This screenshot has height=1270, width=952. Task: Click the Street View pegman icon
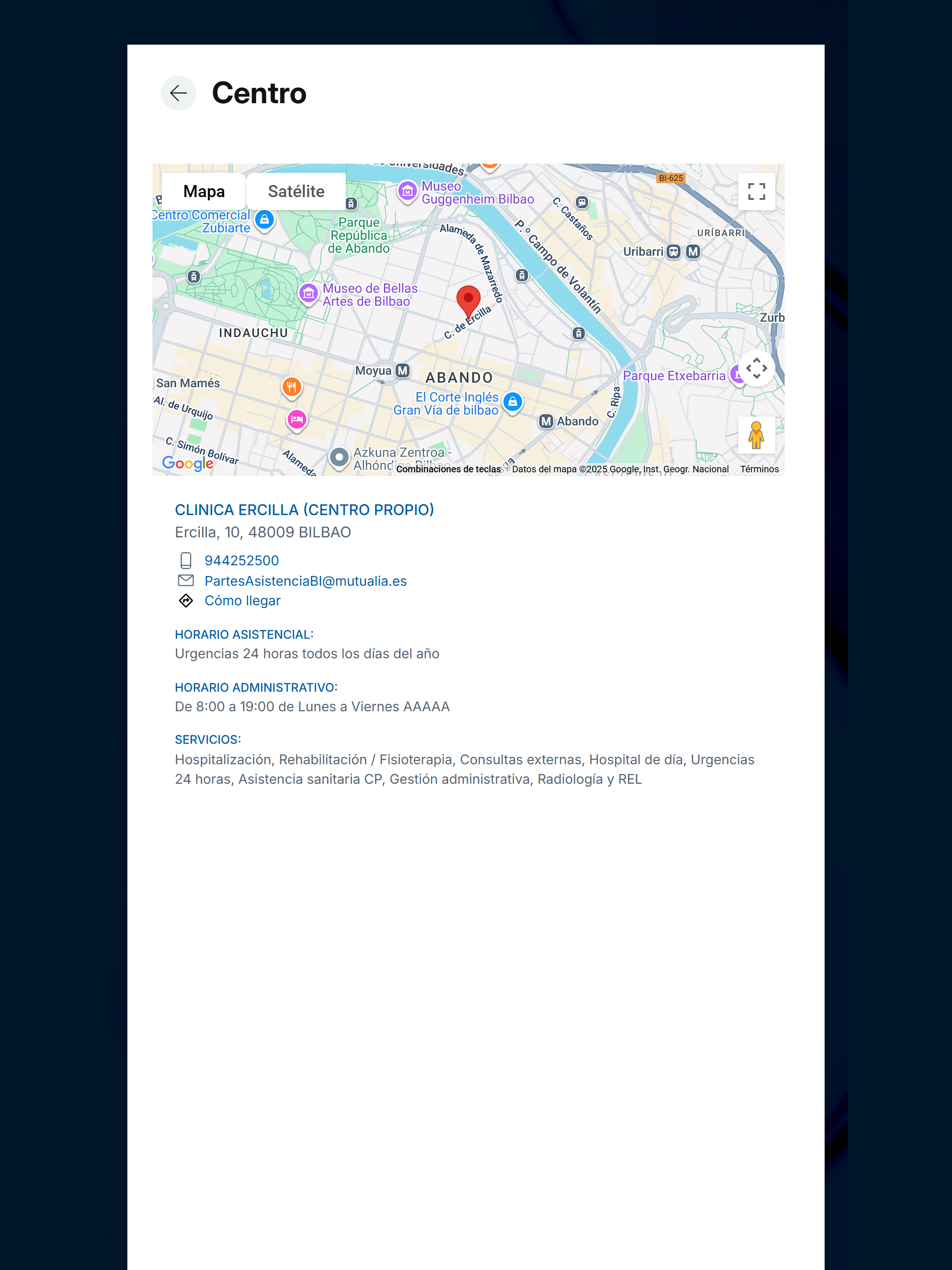coord(756,435)
